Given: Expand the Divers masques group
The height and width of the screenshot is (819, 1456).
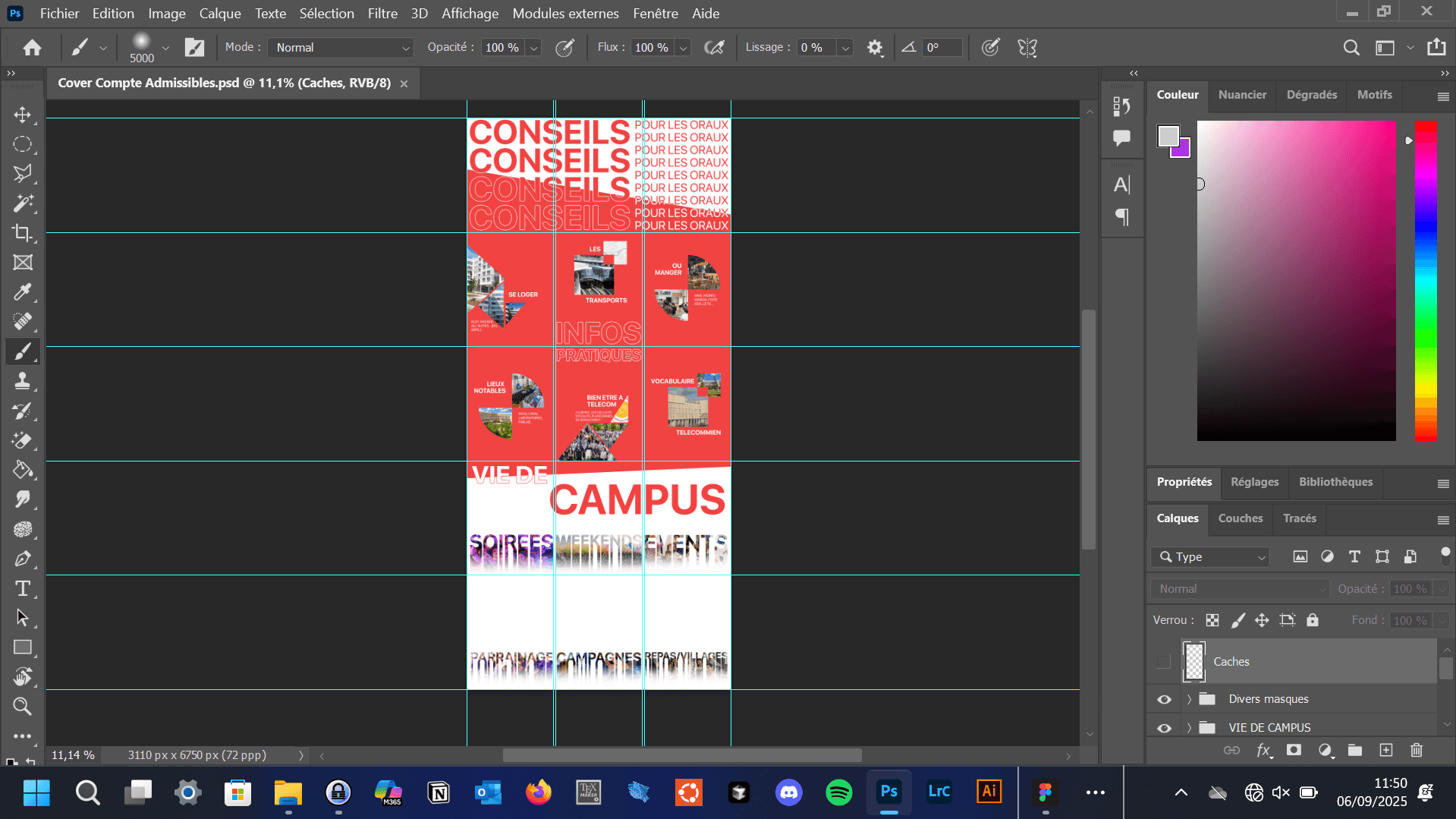Looking at the screenshot, I should [x=1189, y=699].
